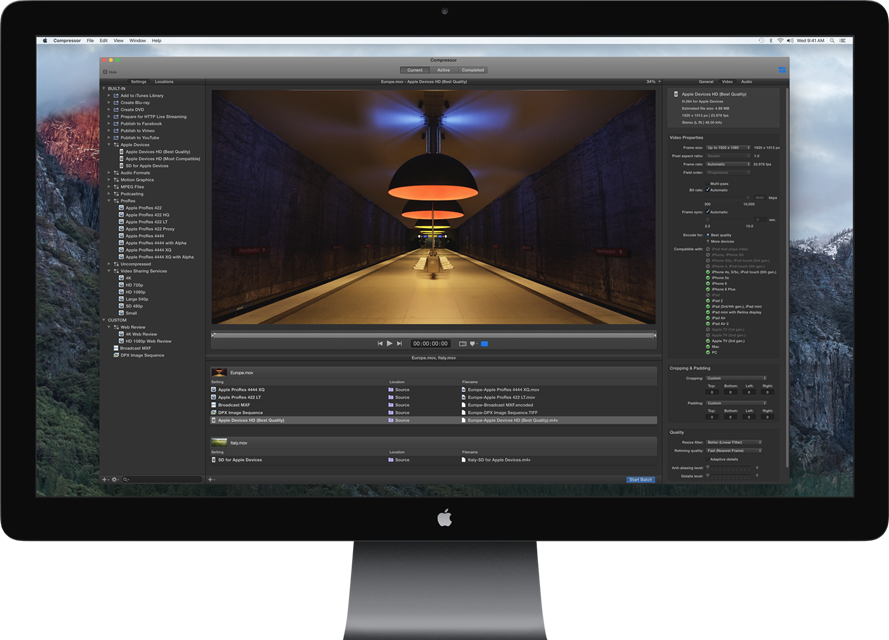Screen dimensions: 889x640
Task: Click the Wi-Fi status icon
Action: 780,41
